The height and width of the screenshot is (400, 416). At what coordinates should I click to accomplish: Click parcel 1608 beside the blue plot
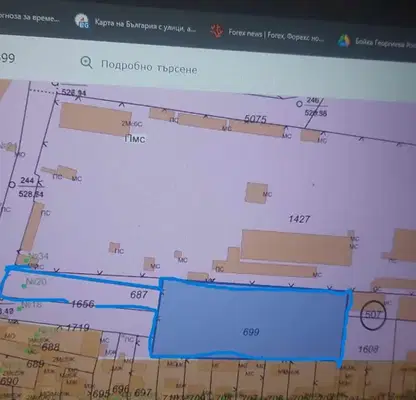pyautogui.click(x=368, y=349)
